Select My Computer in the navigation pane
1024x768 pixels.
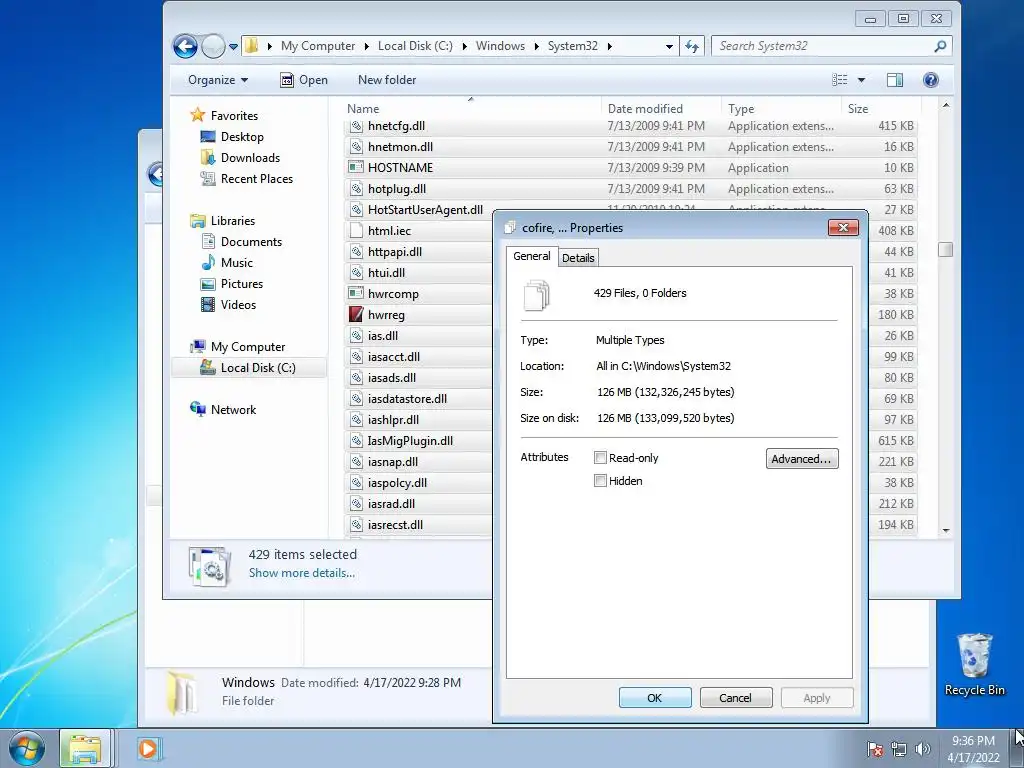(x=248, y=347)
